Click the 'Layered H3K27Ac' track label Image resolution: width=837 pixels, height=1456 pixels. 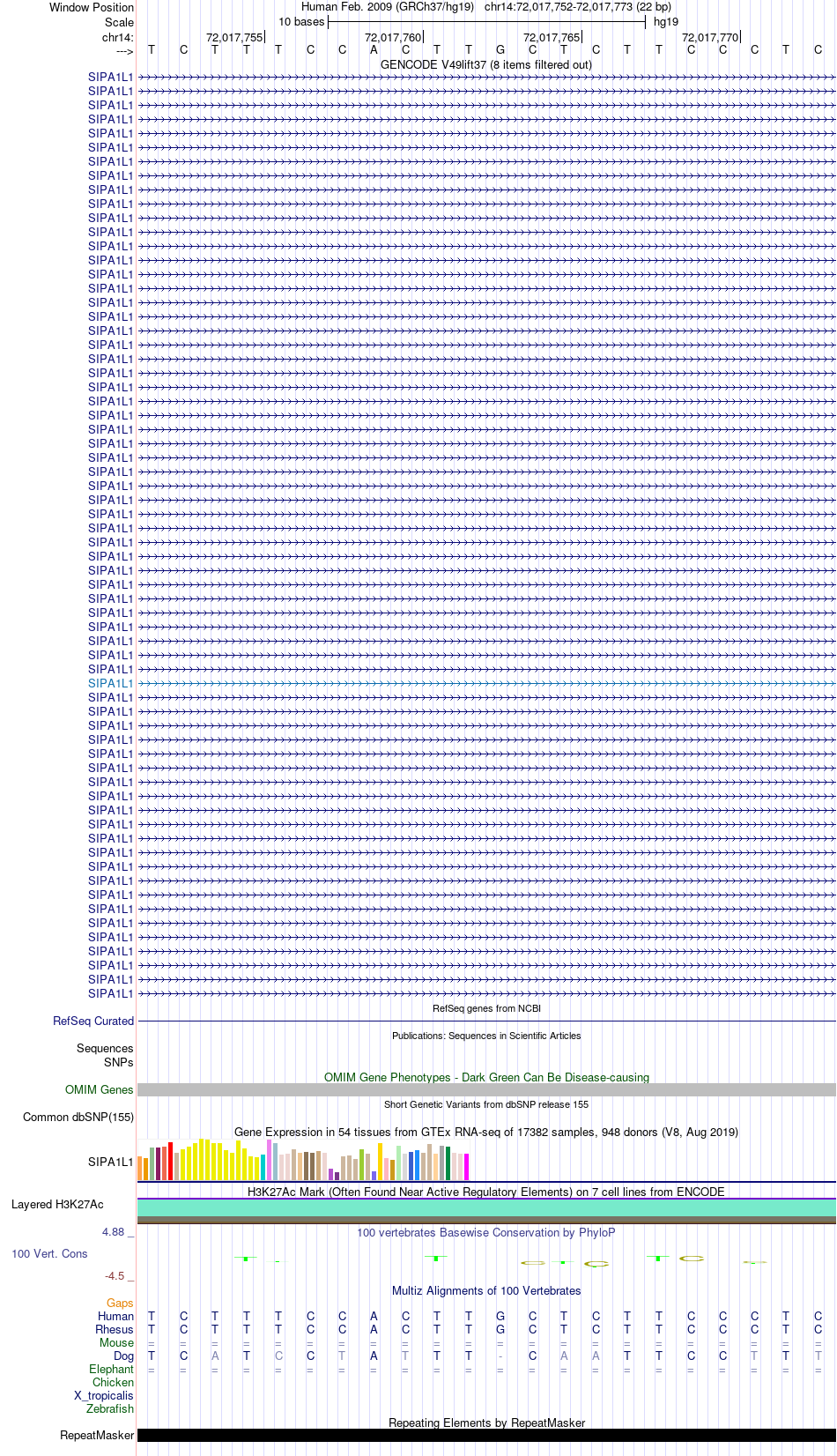click(x=57, y=1204)
